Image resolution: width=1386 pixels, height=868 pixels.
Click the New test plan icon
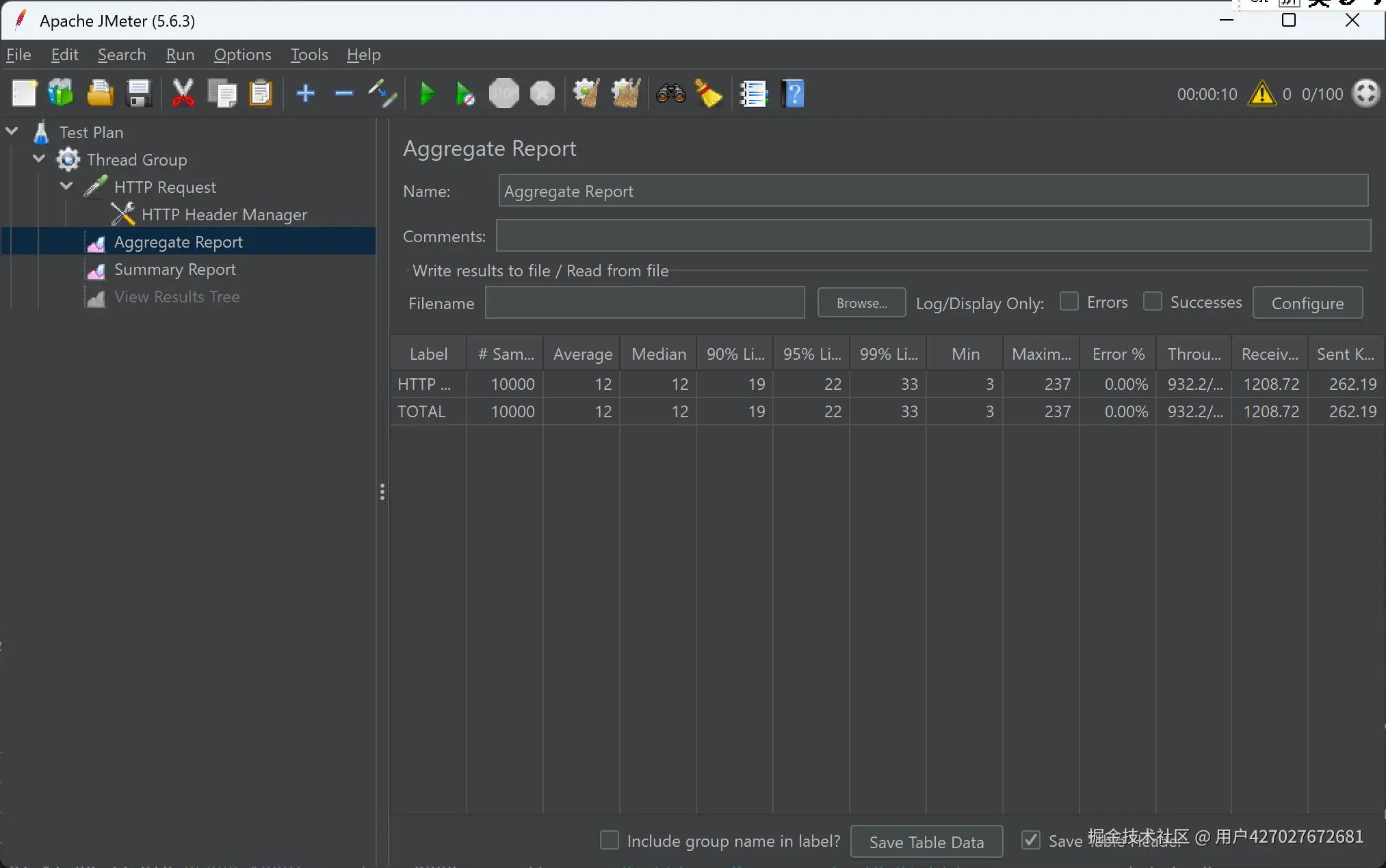pos(24,94)
